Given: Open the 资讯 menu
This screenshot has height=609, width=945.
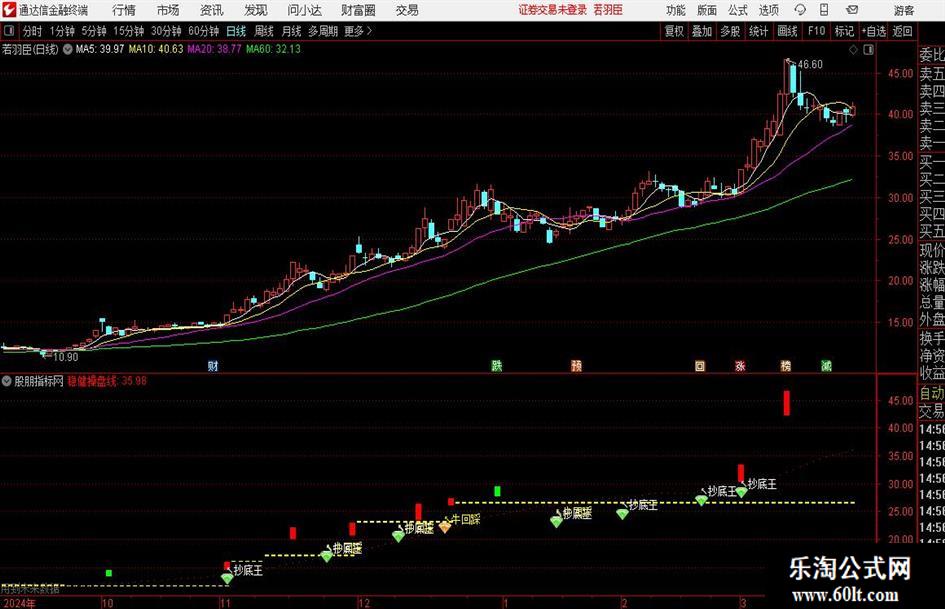Looking at the screenshot, I should coord(212,10).
